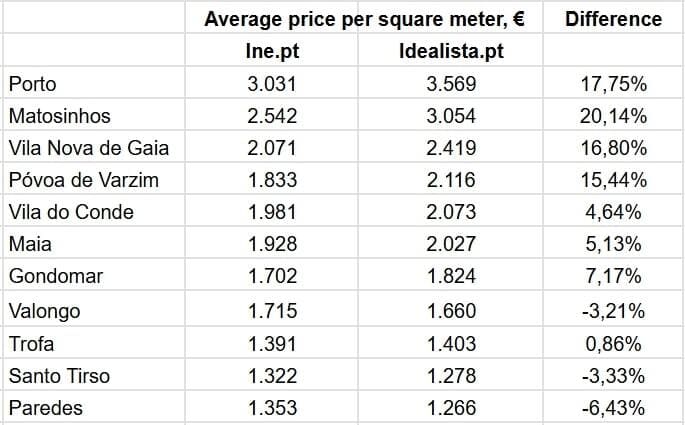Image resolution: width=685 pixels, height=425 pixels.
Task: Select Gondomar's Idealista.pt price 1.824
Action: tap(451, 277)
